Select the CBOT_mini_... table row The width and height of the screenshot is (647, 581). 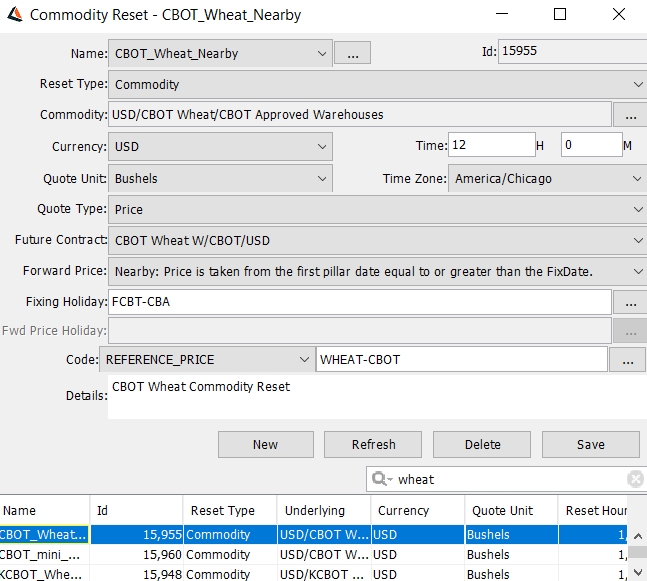point(314,555)
